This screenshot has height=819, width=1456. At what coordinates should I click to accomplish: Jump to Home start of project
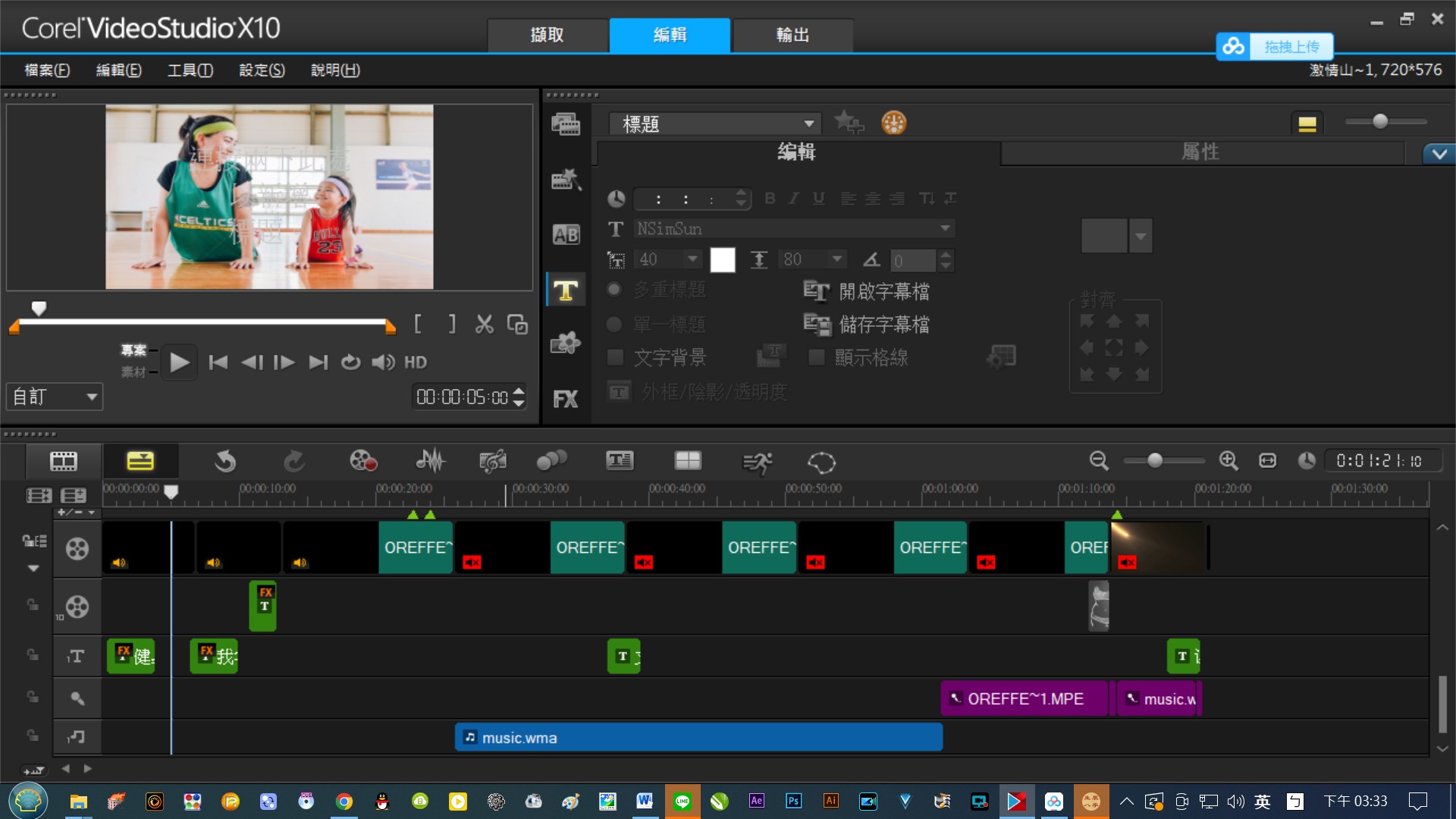(x=218, y=362)
